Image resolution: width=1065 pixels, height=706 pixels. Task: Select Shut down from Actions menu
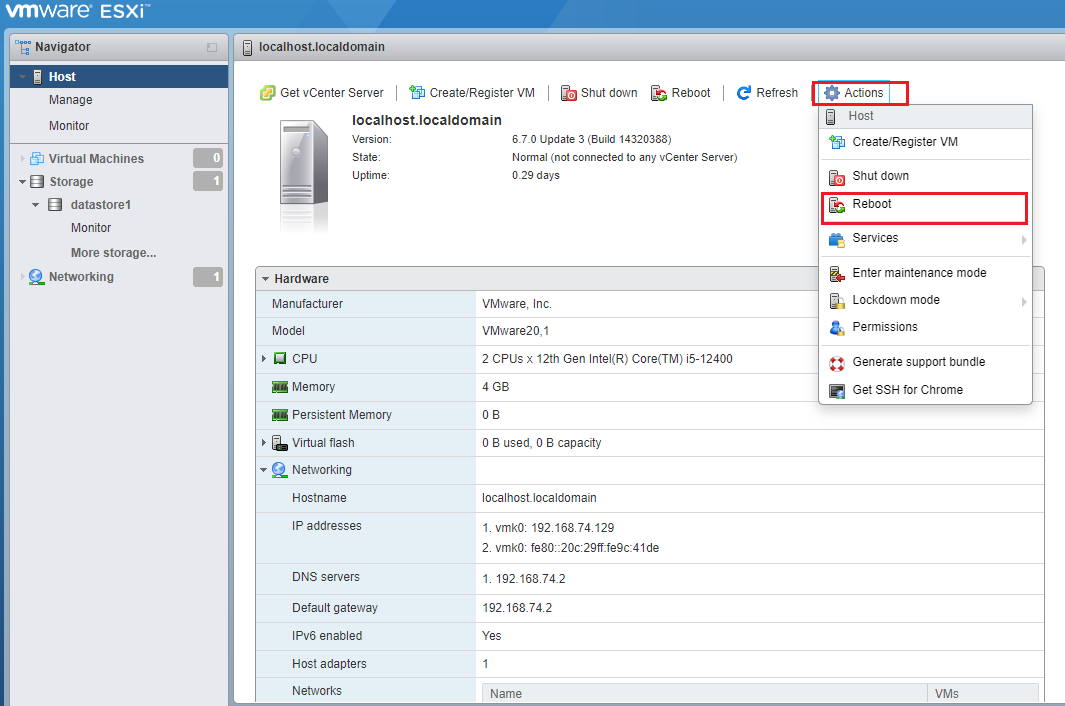pyautogui.click(x=924, y=176)
